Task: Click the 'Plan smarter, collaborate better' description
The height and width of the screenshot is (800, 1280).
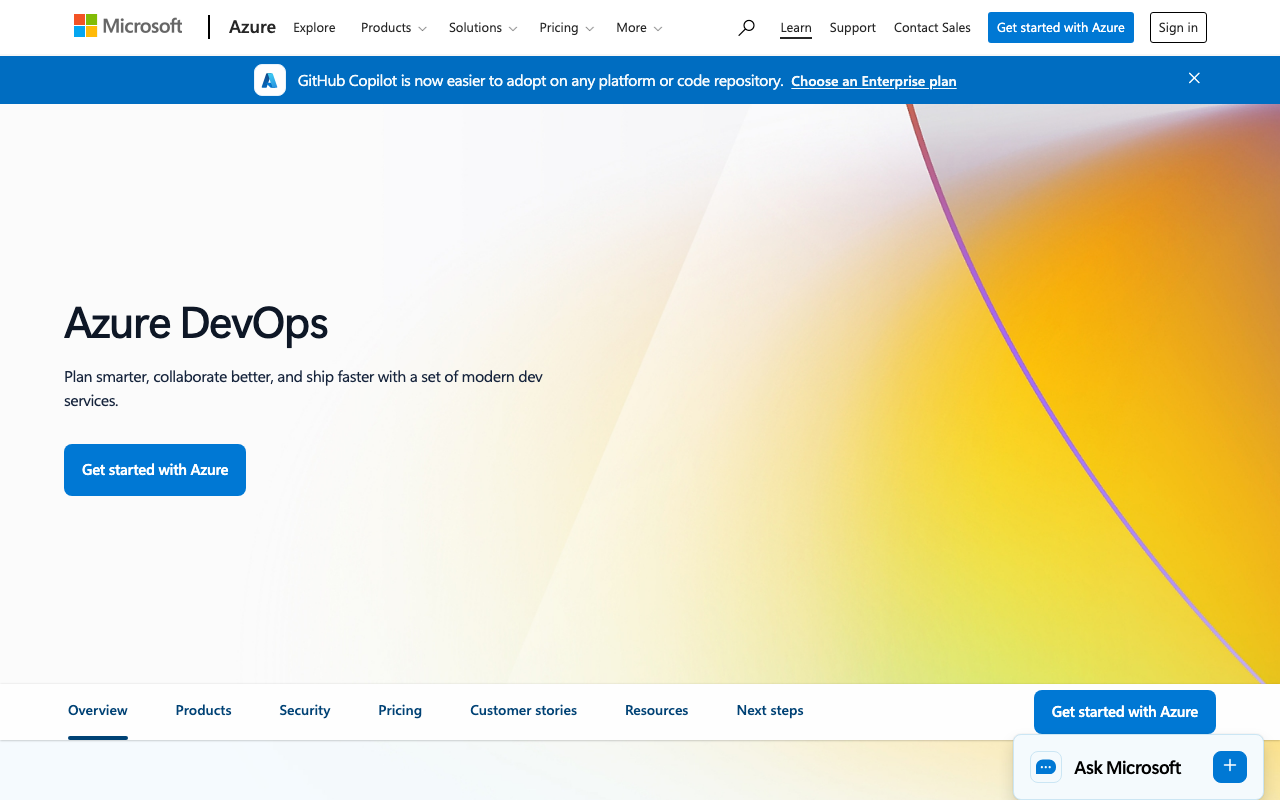Action: tap(303, 389)
